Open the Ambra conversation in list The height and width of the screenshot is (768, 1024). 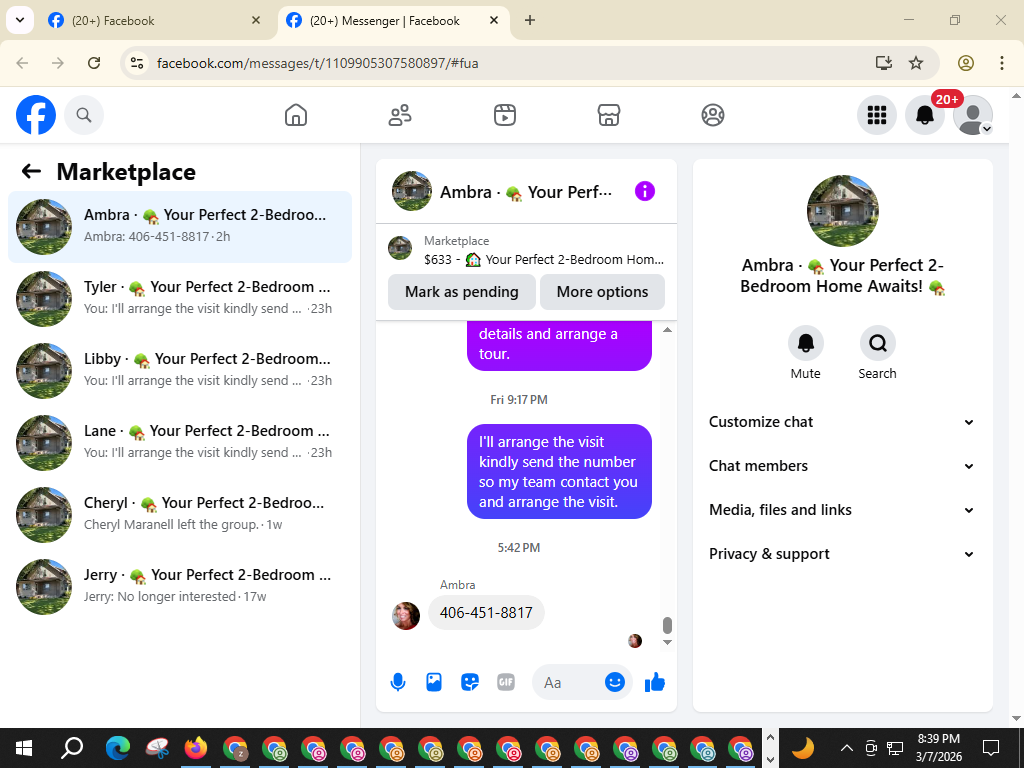click(x=180, y=227)
